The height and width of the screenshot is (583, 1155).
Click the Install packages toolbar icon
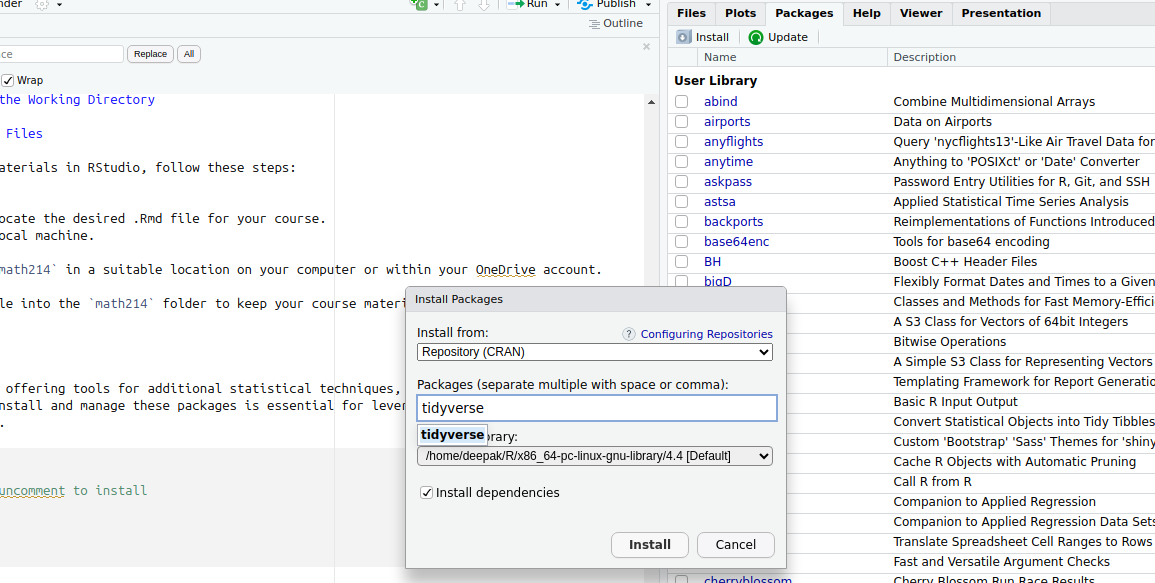tap(684, 37)
